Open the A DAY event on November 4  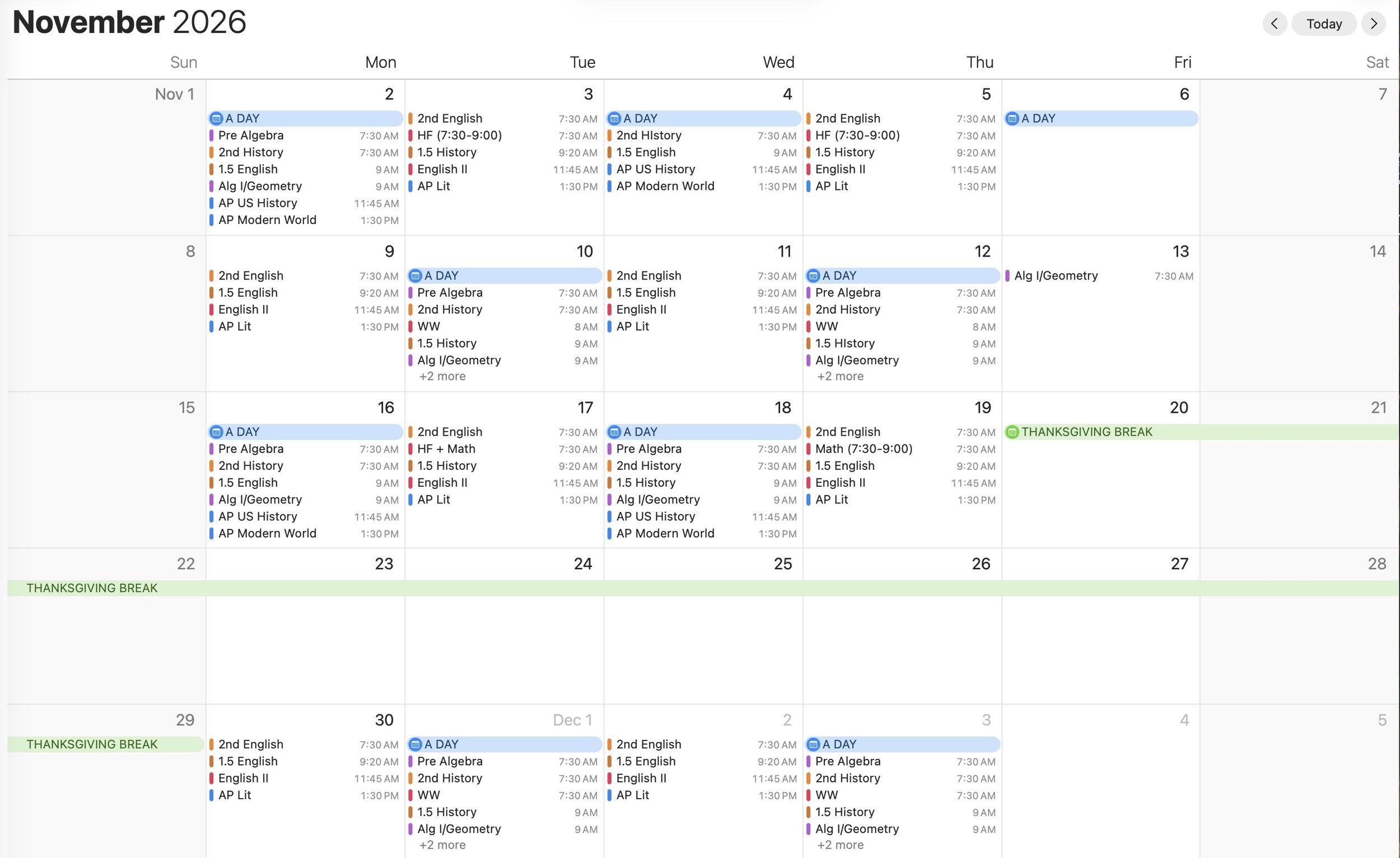(703, 118)
